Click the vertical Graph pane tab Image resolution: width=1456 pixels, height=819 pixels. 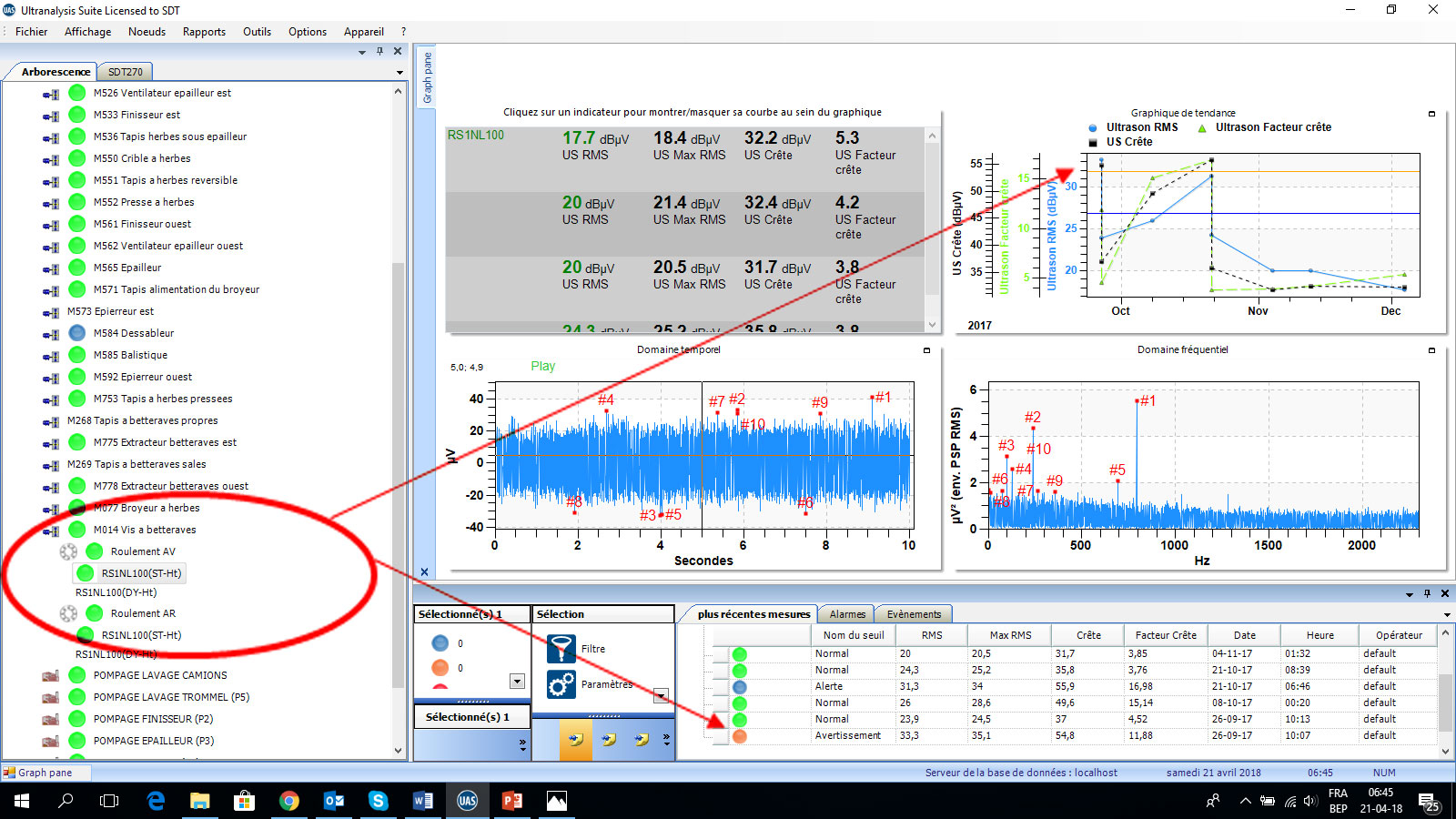point(427,77)
